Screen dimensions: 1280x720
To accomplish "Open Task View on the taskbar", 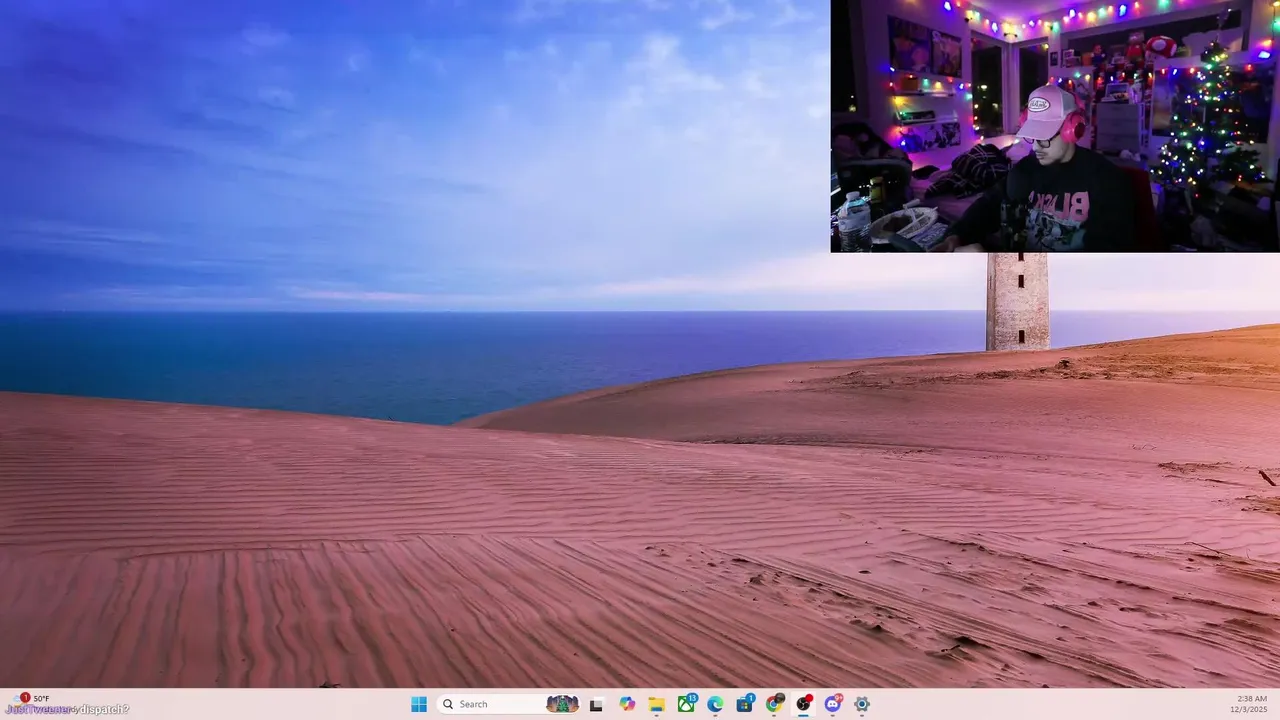I will click(596, 704).
